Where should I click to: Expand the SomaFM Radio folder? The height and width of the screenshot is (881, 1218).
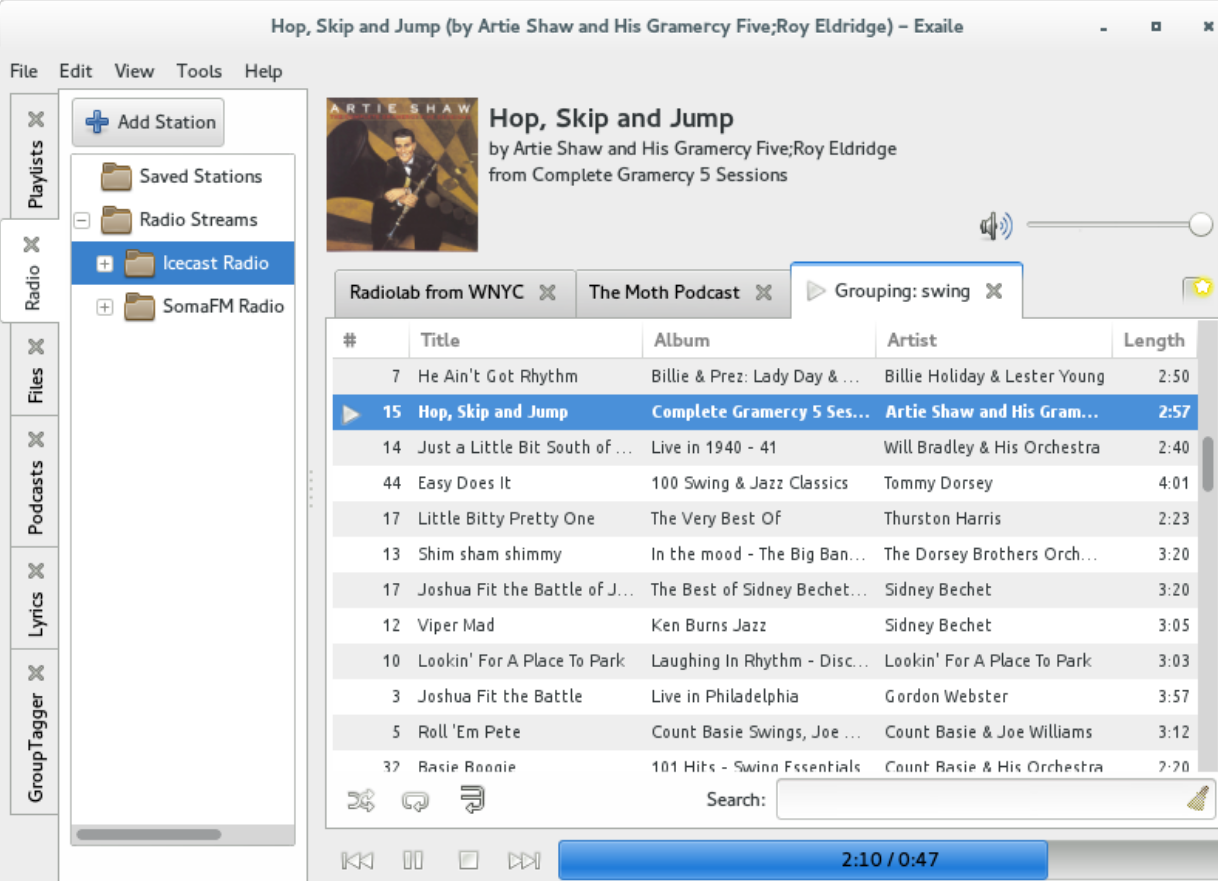[105, 307]
